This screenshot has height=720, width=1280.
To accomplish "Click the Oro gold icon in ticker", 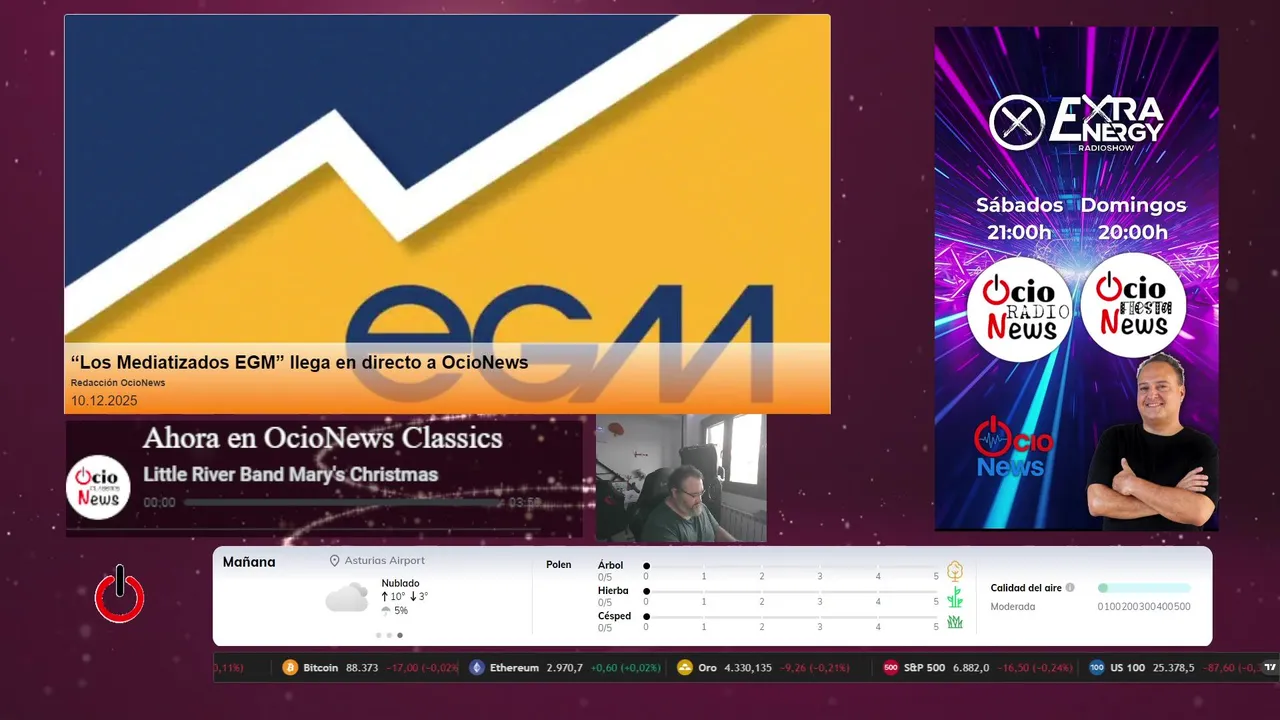I will (685, 667).
